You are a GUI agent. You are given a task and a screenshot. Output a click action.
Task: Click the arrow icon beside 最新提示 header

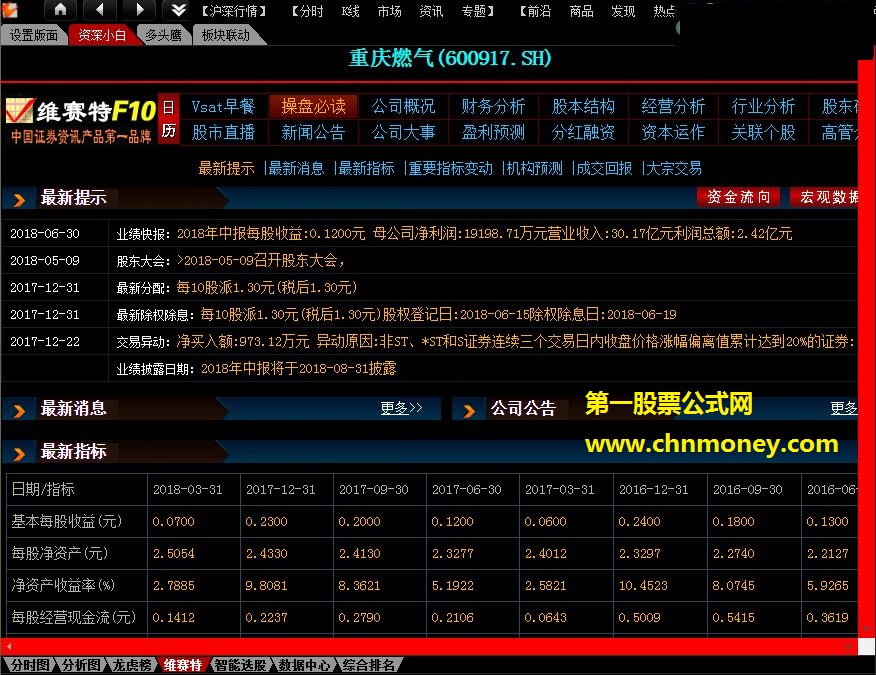coord(19,199)
